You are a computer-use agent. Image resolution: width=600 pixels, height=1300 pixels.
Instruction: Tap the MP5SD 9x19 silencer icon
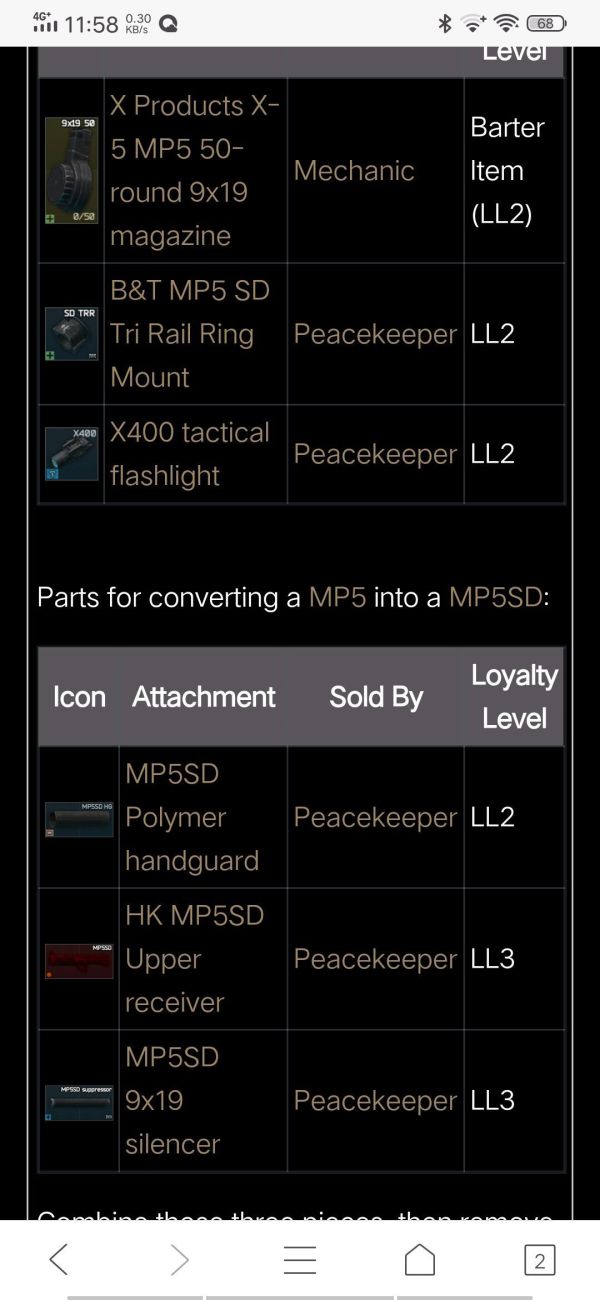(x=79, y=1101)
